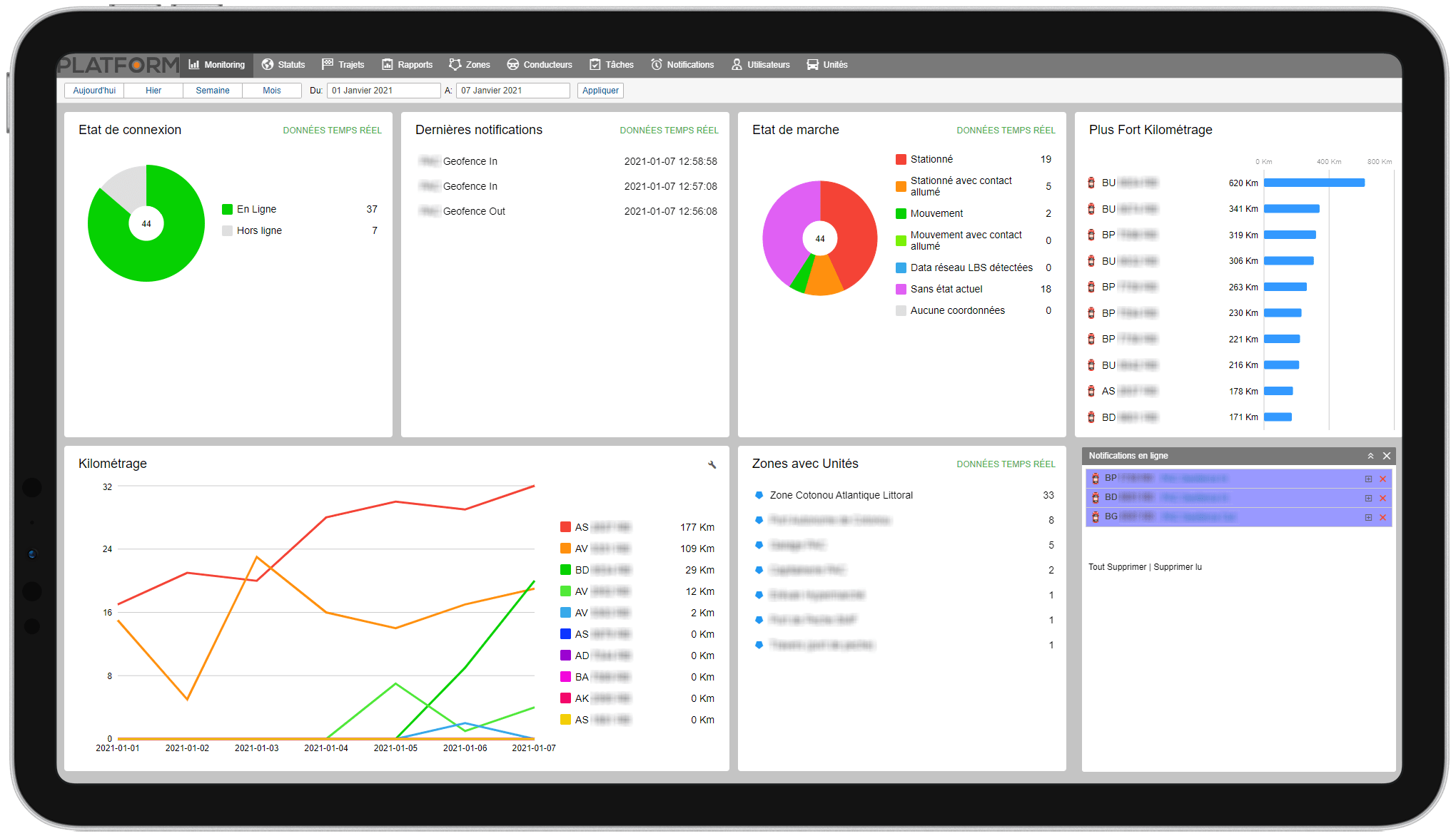Viewport: 1456px width, 836px height.
Task: Select the Mois time filter tab
Action: click(263, 90)
